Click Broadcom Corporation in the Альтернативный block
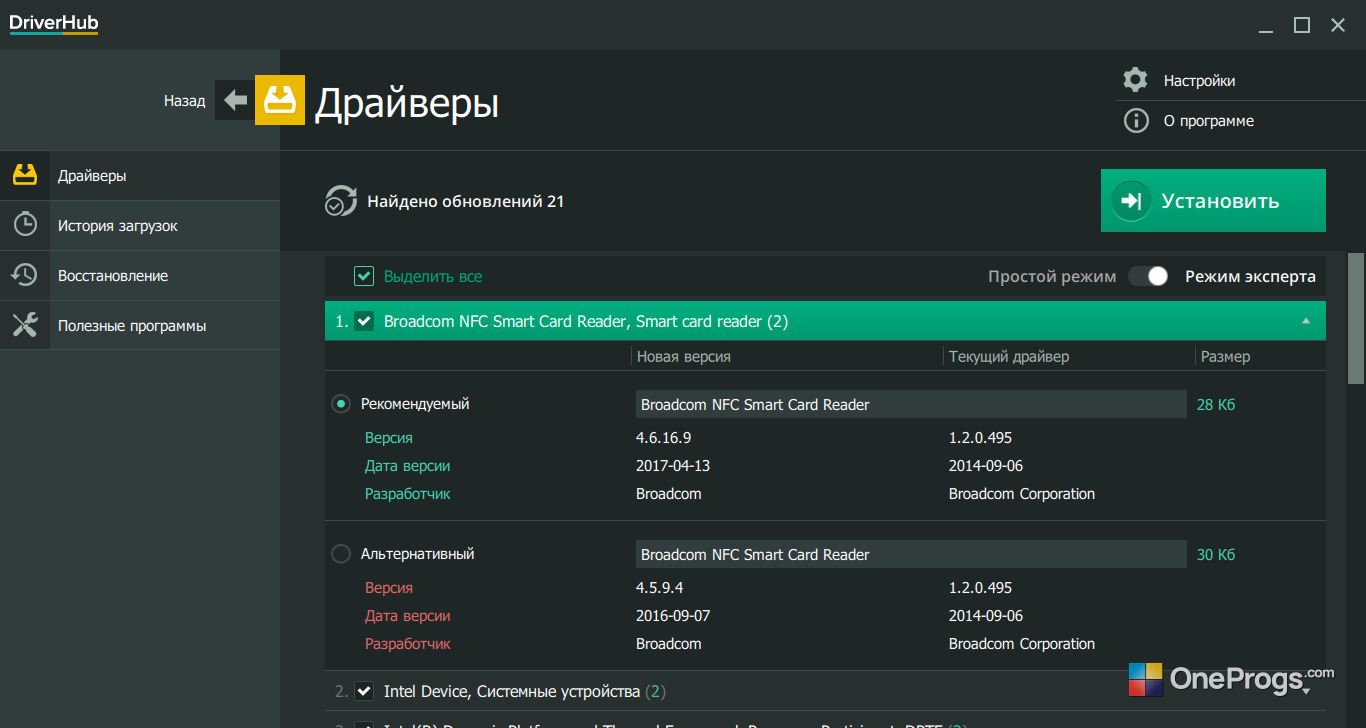The height and width of the screenshot is (728, 1366). (x=1022, y=644)
